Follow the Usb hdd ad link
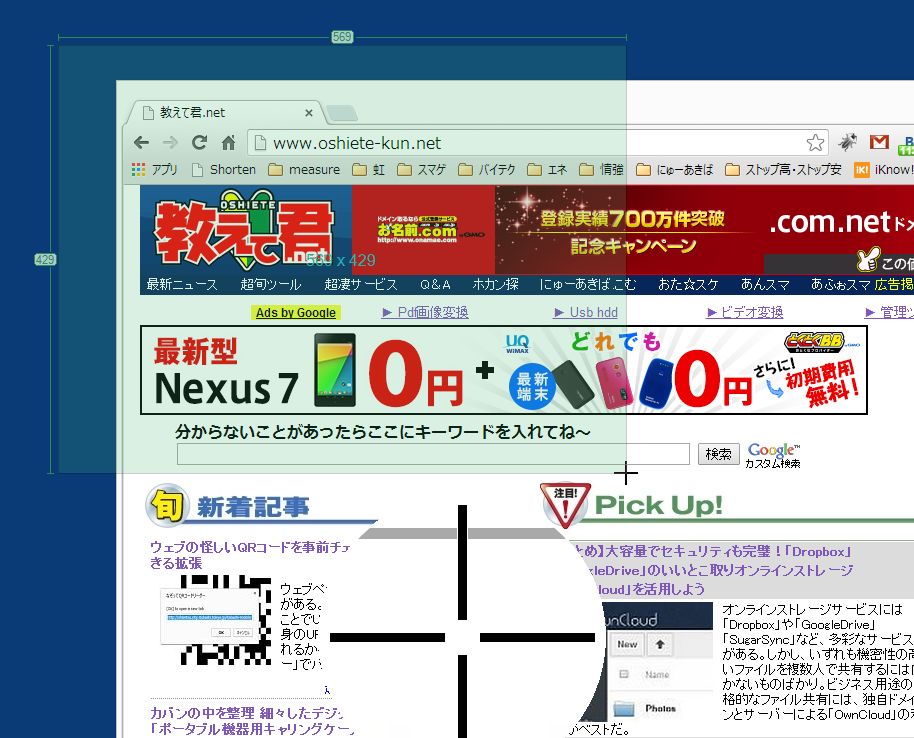 pos(585,313)
